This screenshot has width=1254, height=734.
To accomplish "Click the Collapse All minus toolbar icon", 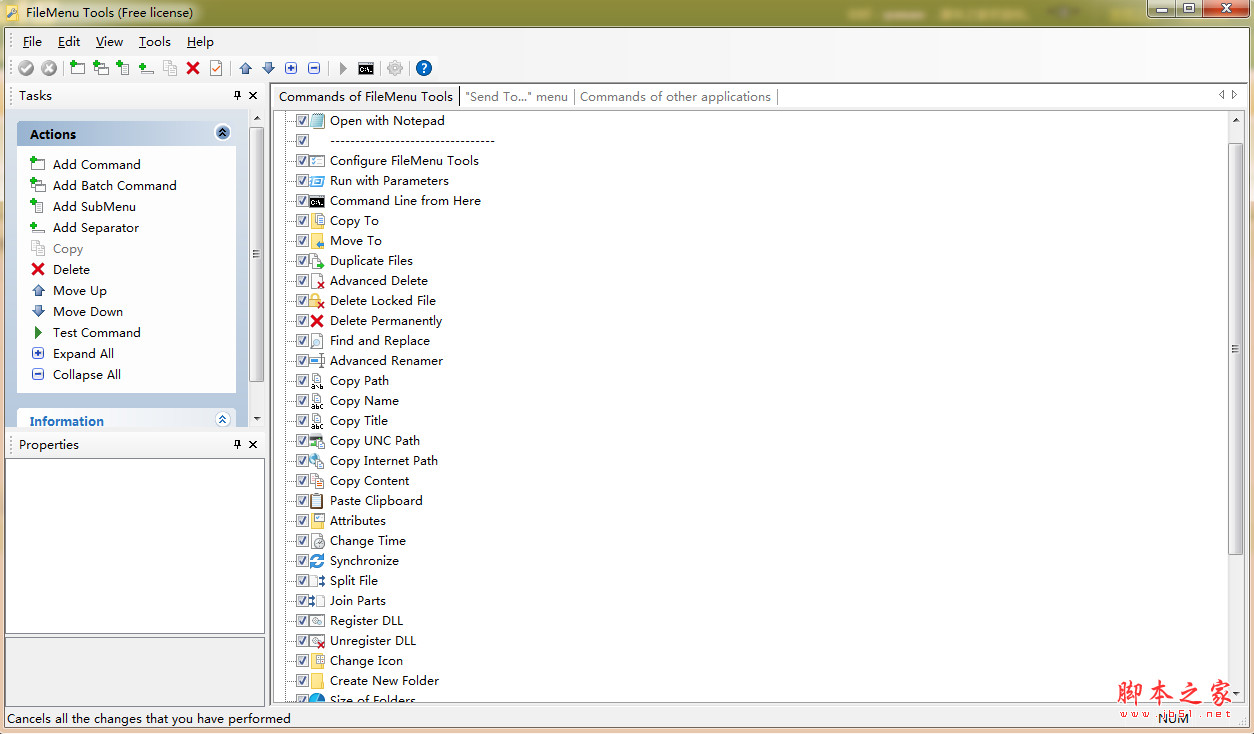I will 314,68.
